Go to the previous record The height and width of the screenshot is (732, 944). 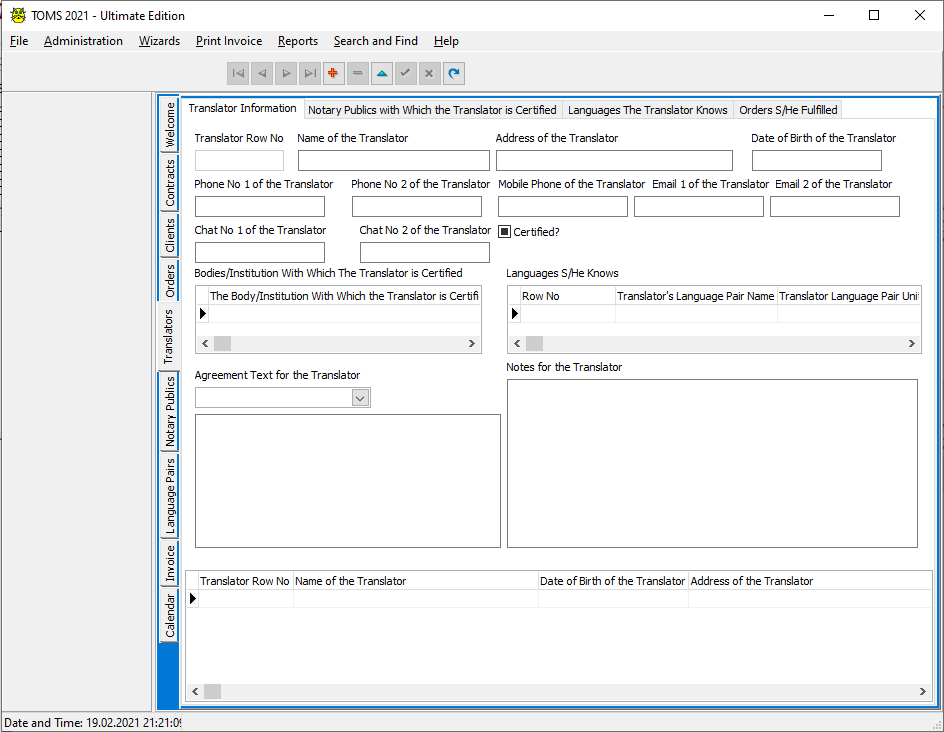click(262, 73)
